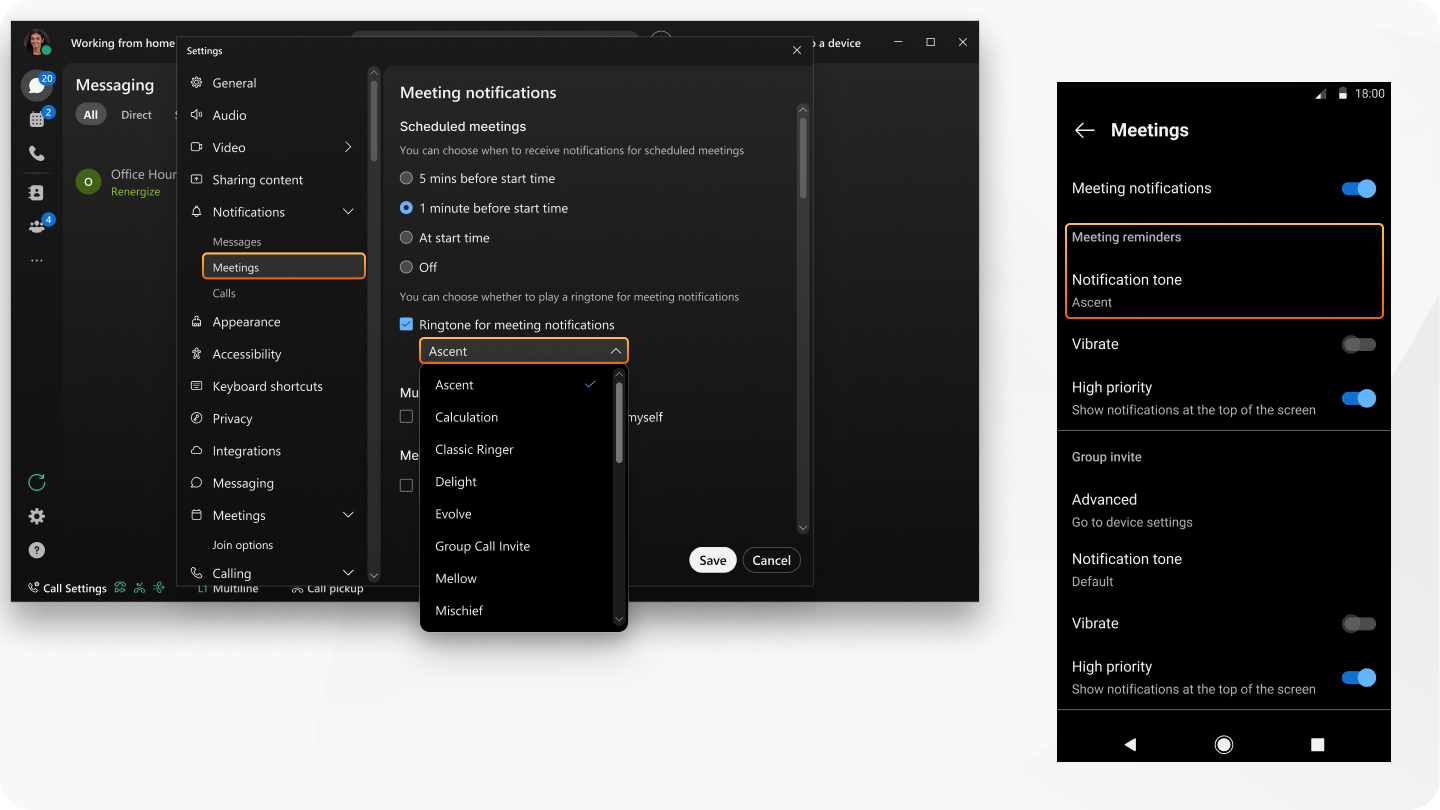Toggle mobile Meeting notifications switch

1359,188
